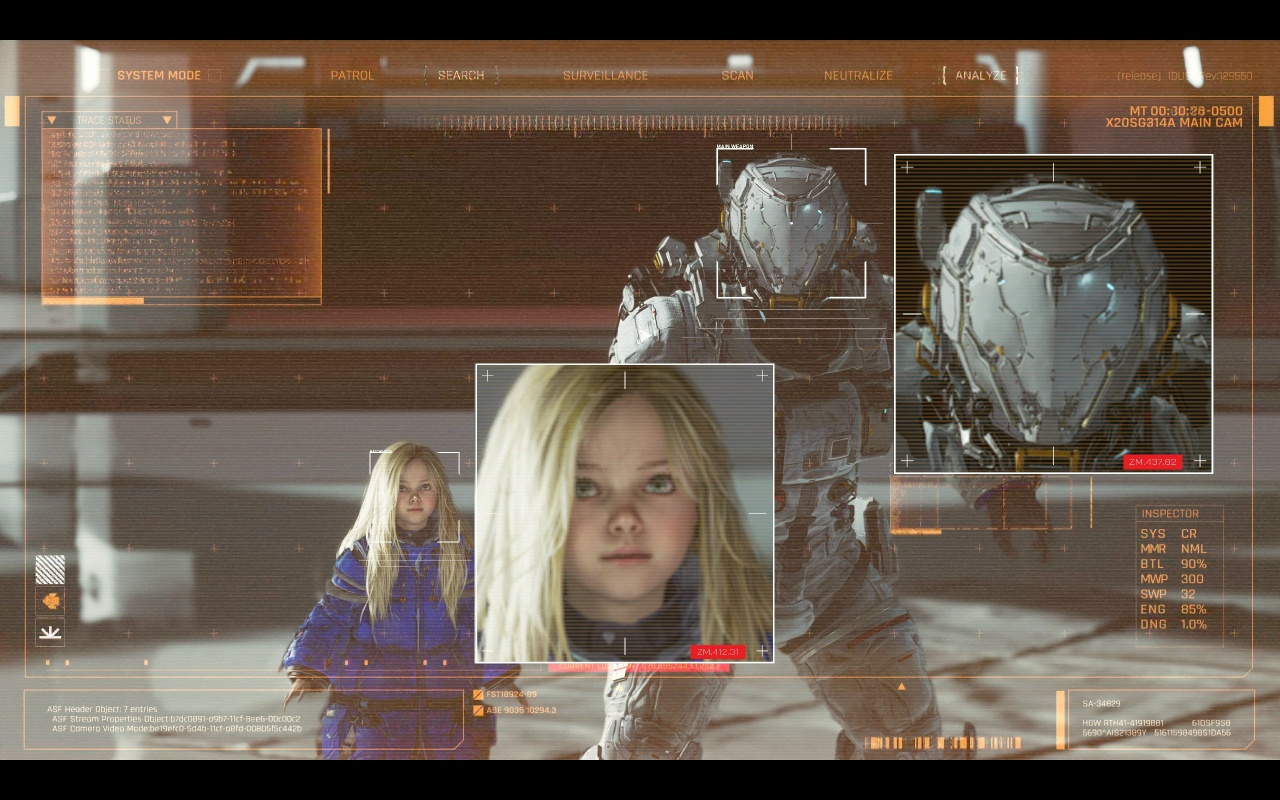Click the DNG 1.0% inspector row
This screenshot has width=1280, height=800.
tap(1174, 624)
